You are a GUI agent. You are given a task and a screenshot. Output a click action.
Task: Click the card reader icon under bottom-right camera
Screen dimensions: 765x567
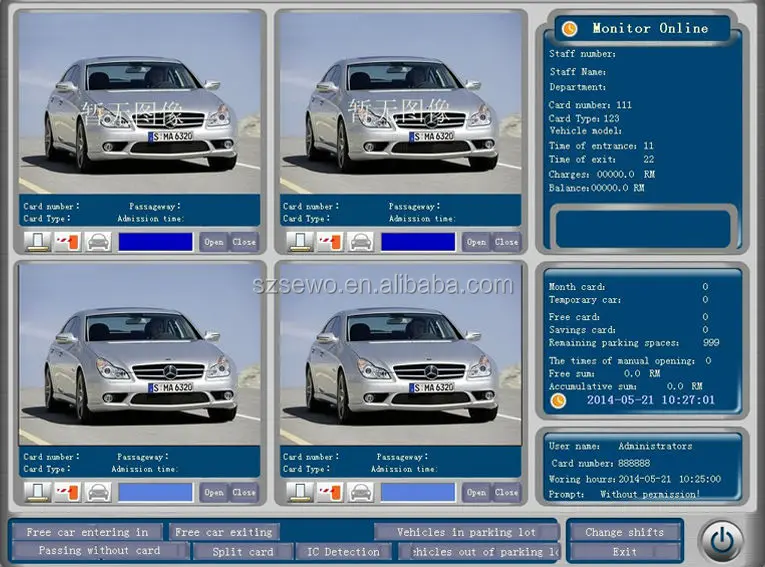[x=299, y=492]
